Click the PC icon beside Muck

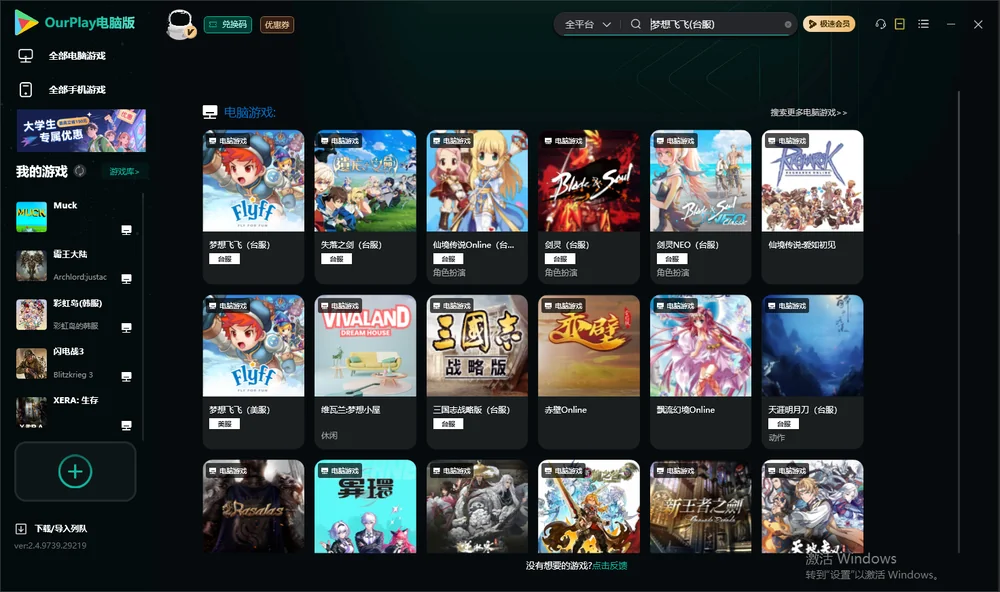[126, 230]
